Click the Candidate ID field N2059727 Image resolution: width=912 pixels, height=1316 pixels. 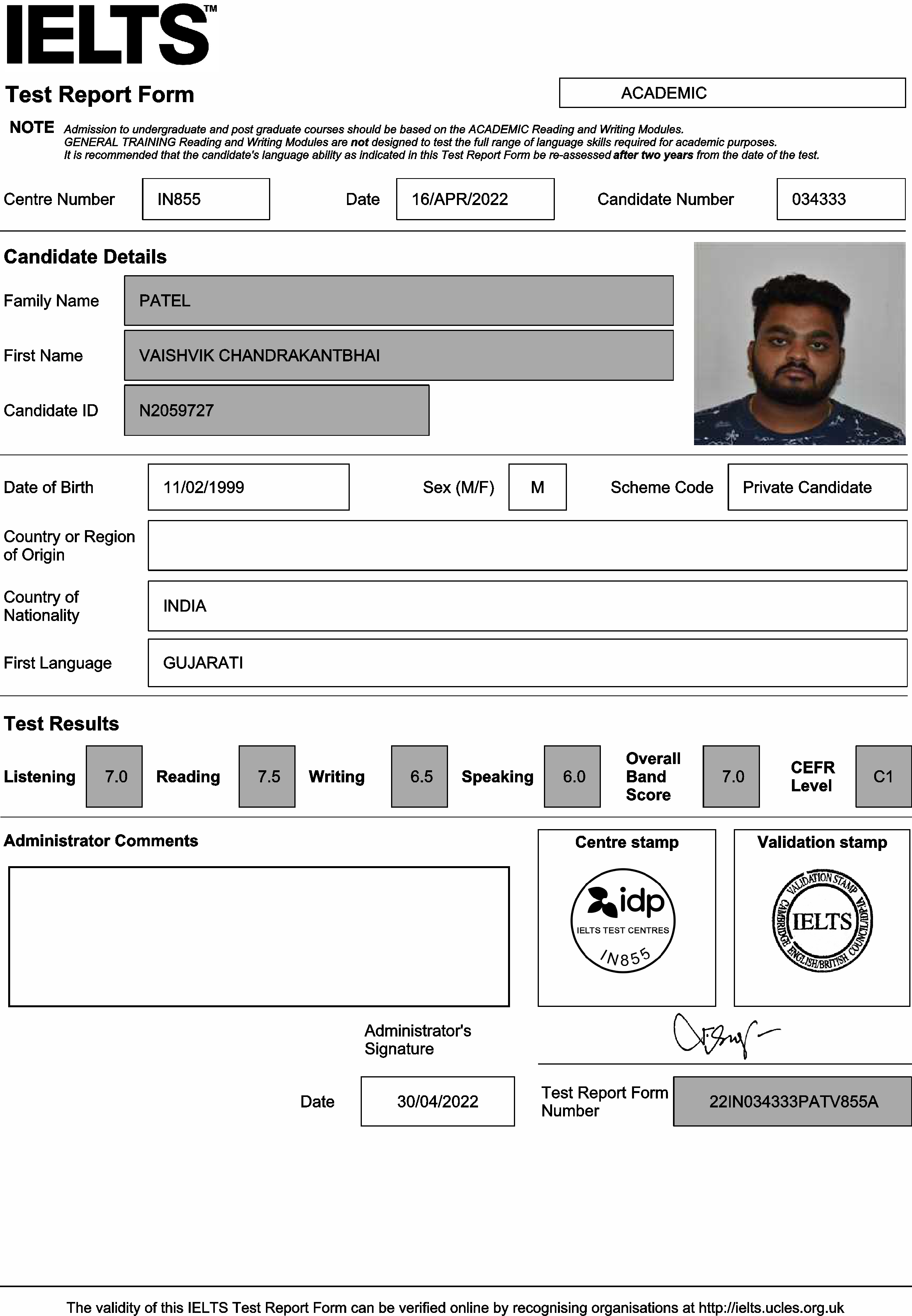tap(276, 410)
